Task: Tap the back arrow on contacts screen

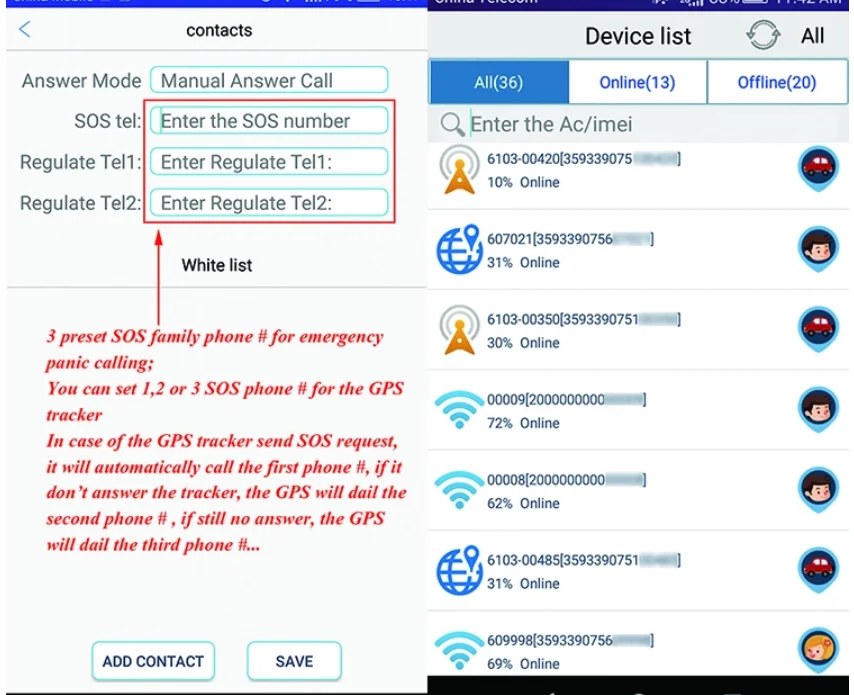Action: pos(25,29)
